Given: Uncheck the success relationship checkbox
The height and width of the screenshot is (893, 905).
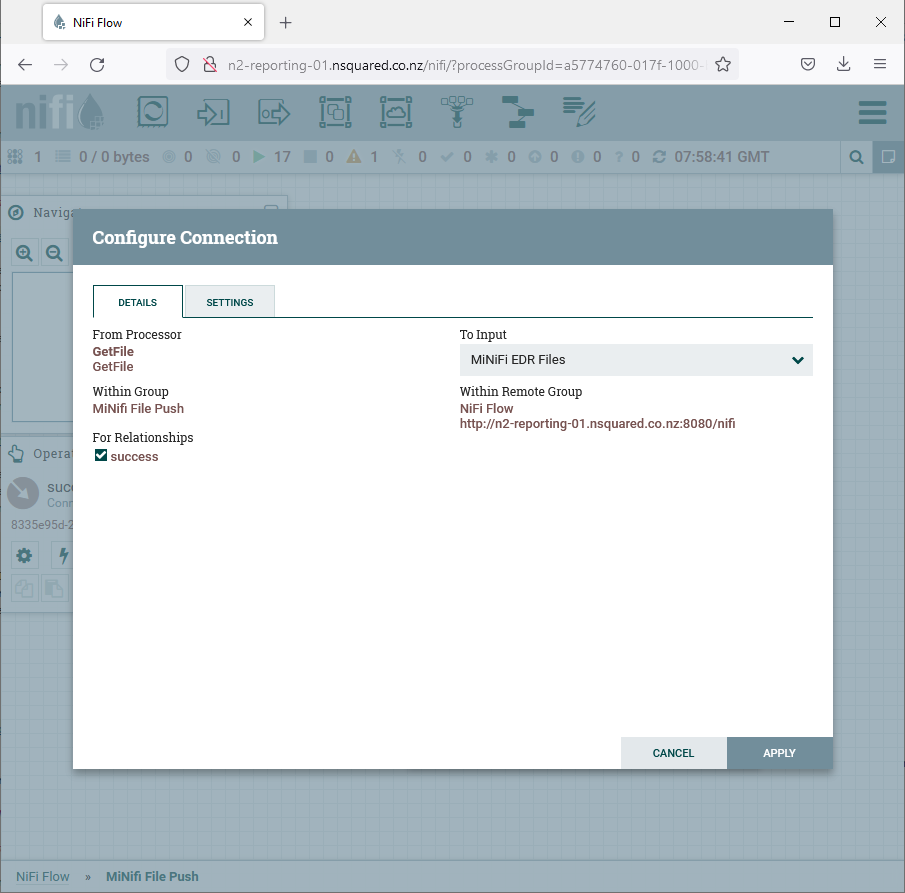Looking at the screenshot, I should pyautogui.click(x=100, y=454).
